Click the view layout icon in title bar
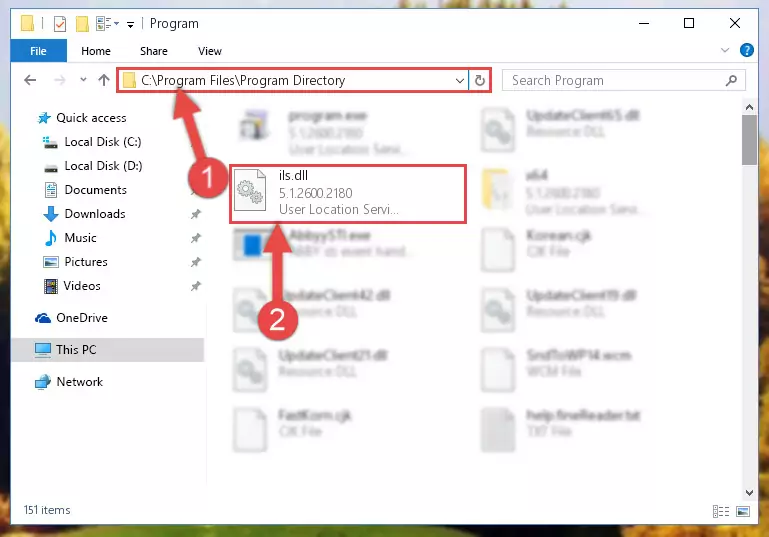 click(x=107, y=24)
